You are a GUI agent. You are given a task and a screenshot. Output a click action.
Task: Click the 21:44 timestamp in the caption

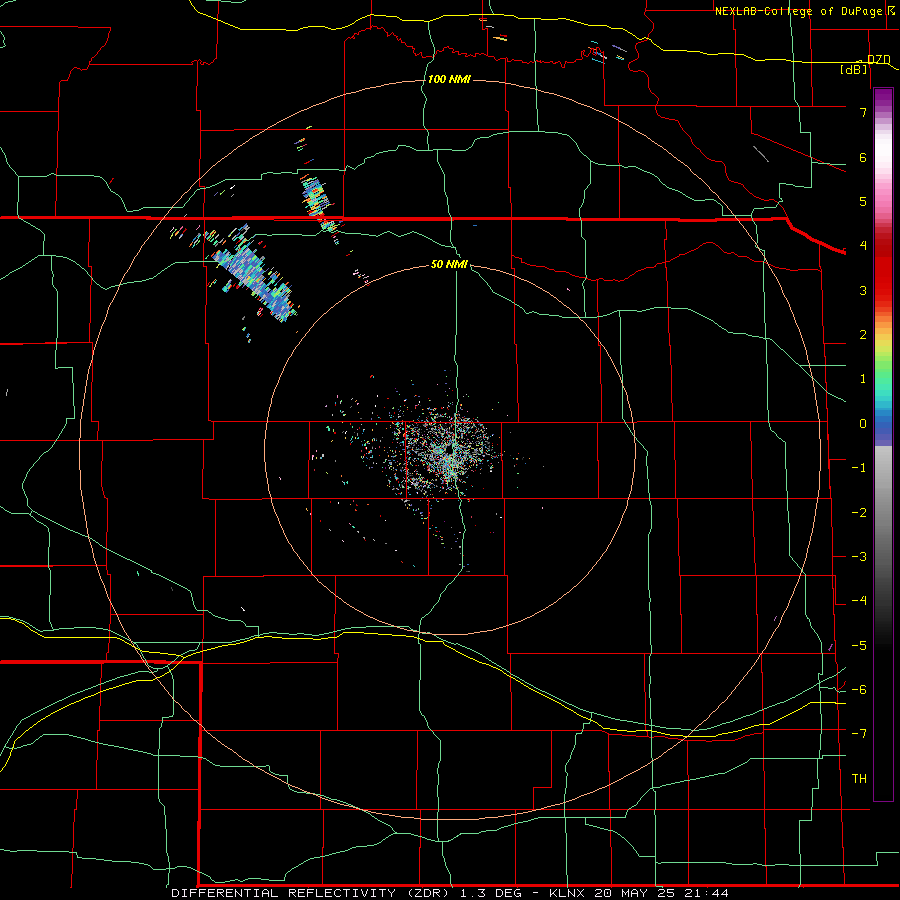[707, 893]
